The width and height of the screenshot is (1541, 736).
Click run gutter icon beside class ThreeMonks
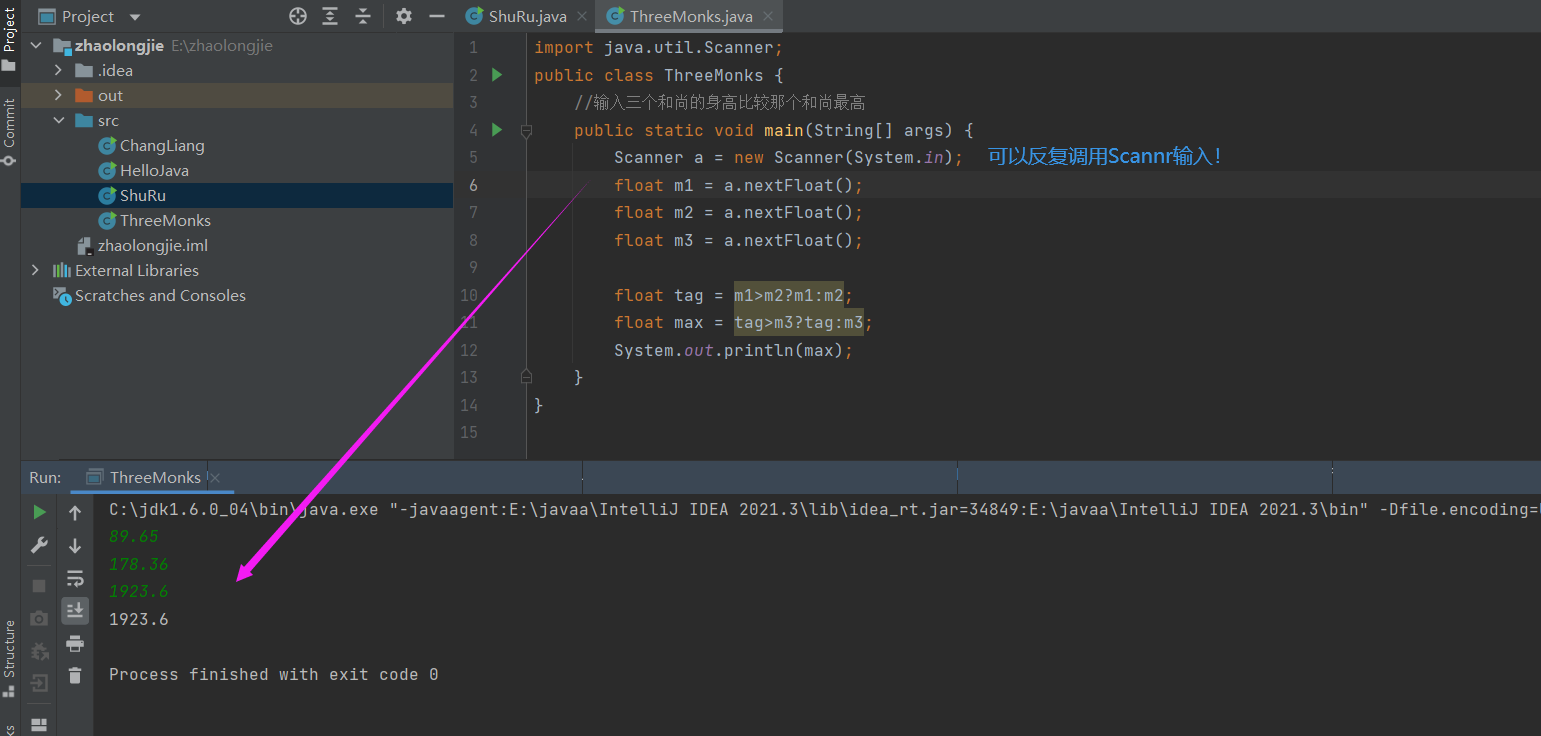497,75
